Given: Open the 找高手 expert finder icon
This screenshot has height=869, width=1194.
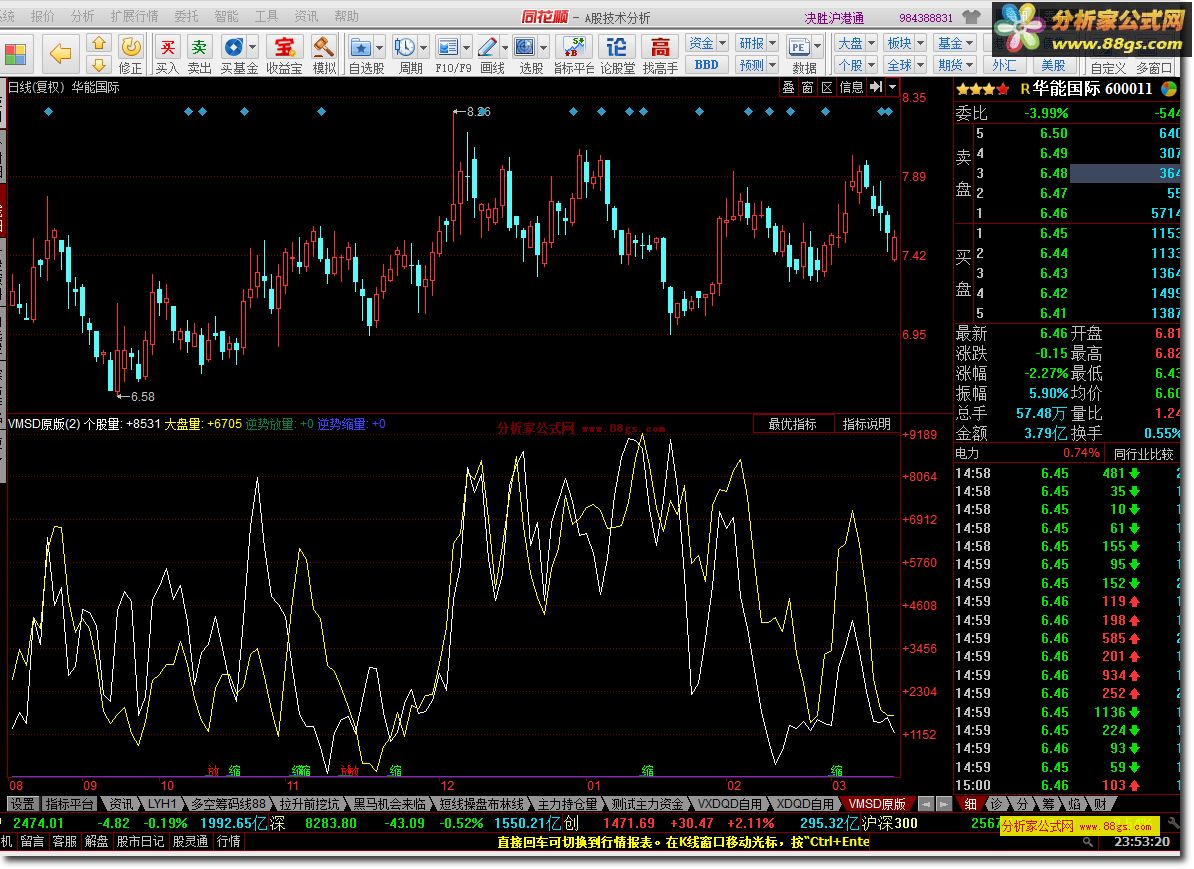Looking at the screenshot, I should tap(660, 48).
